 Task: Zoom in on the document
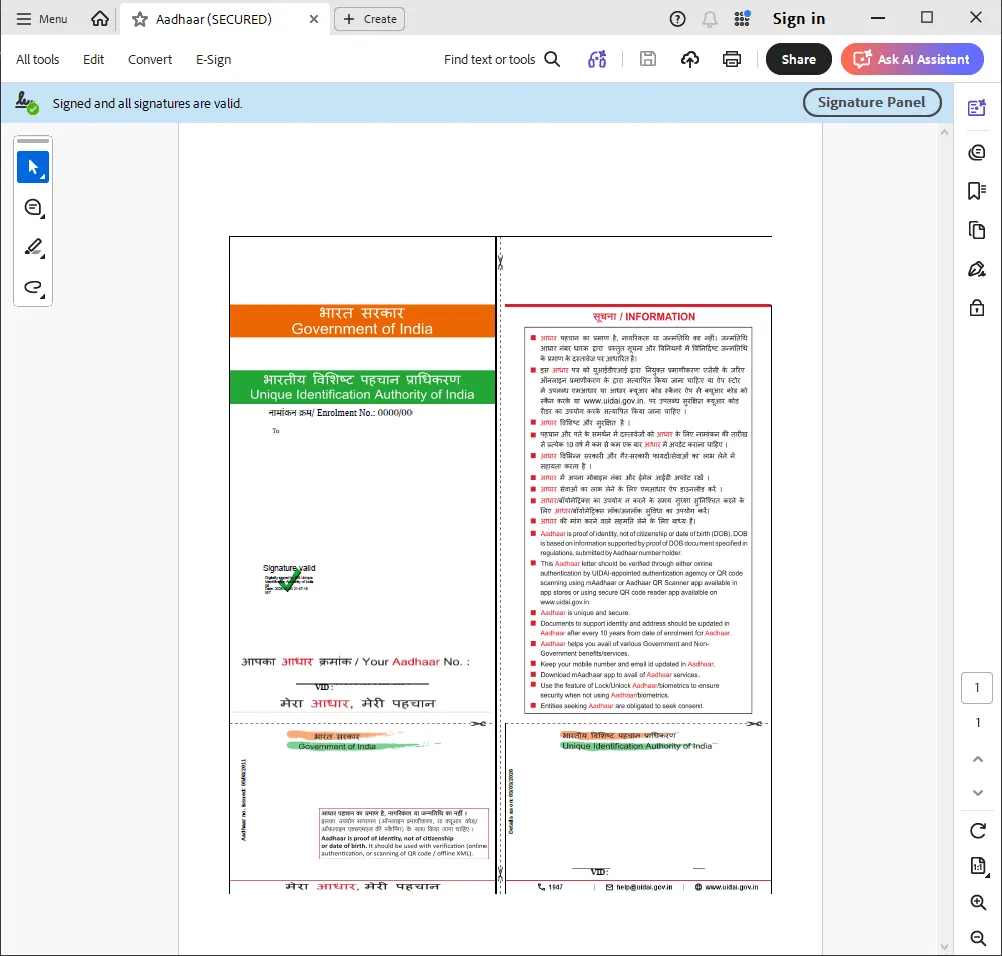[977, 901]
